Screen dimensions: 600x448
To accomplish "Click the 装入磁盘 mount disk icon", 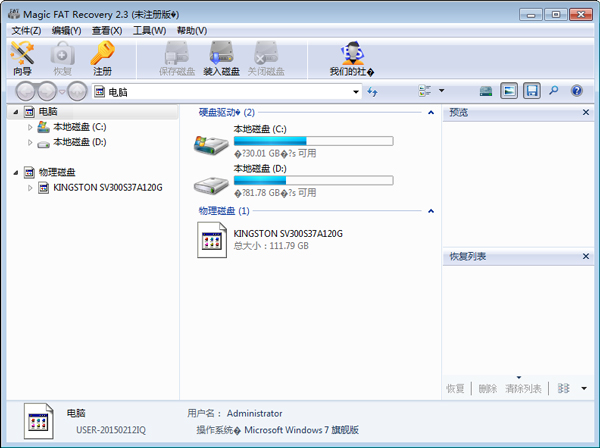I will pyautogui.click(x=221, y=59).
